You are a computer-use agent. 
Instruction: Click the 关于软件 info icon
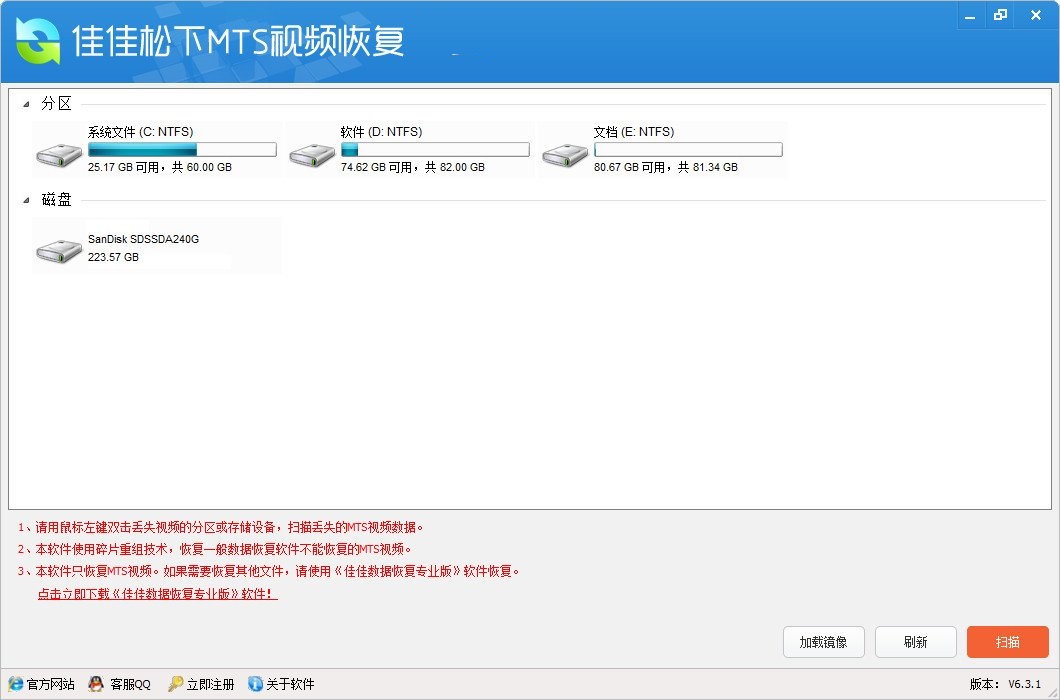pos(255,684)
